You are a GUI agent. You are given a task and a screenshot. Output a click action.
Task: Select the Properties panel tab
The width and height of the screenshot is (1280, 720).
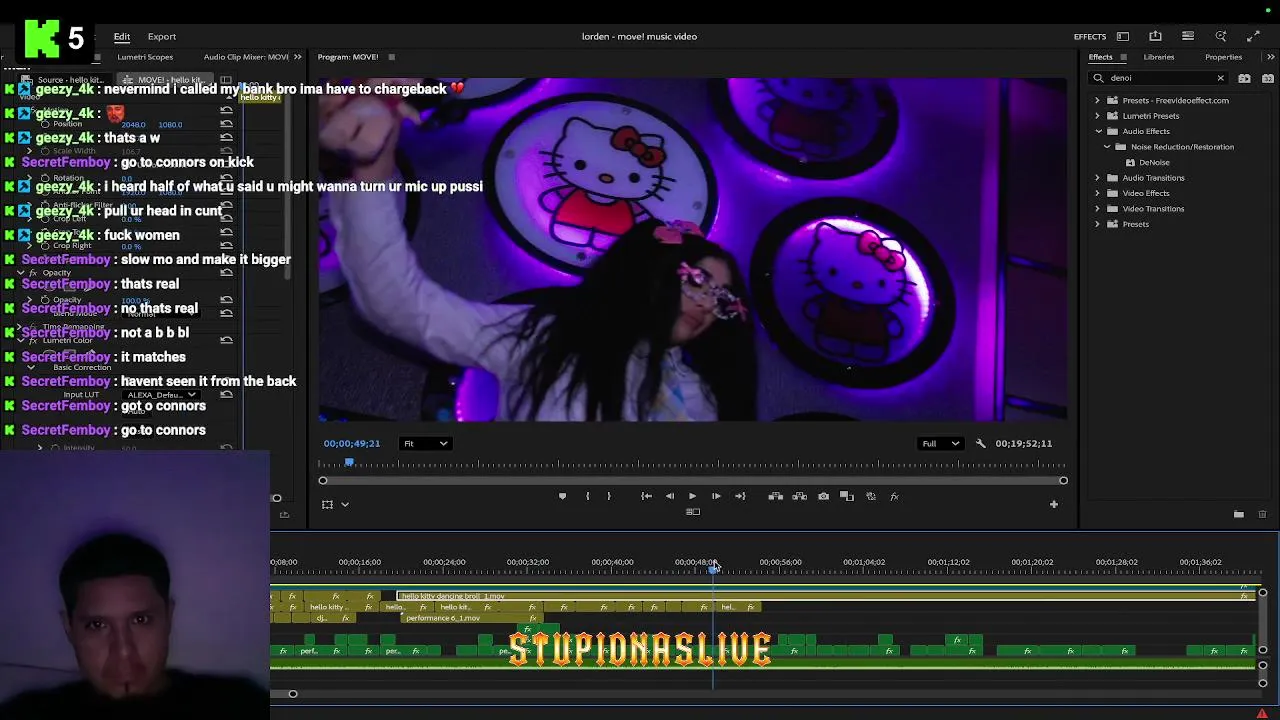pos(1223,57)
